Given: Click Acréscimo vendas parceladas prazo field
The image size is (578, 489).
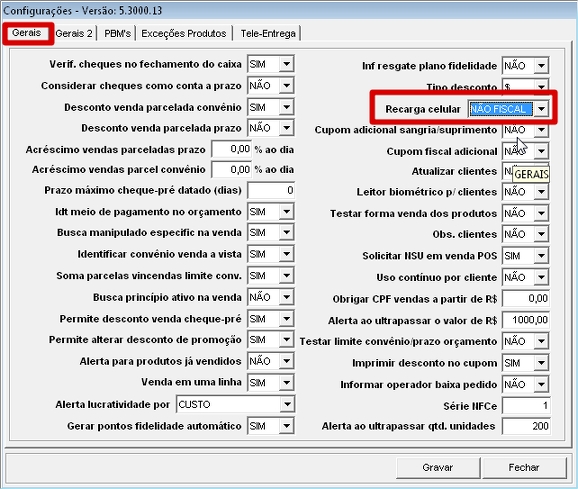Looking at the screenshot, I should coord(231,149).
